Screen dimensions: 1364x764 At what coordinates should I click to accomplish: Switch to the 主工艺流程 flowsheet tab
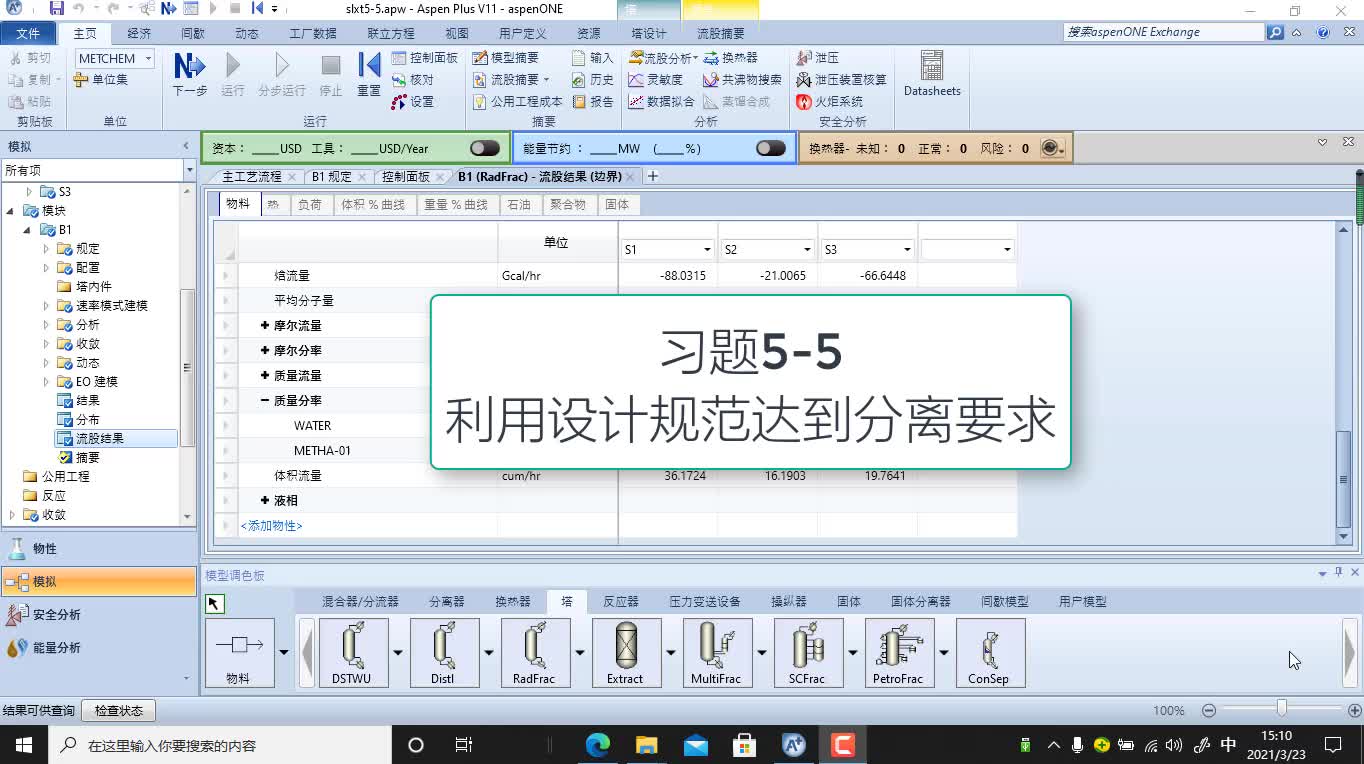click(x=252, y=176)
